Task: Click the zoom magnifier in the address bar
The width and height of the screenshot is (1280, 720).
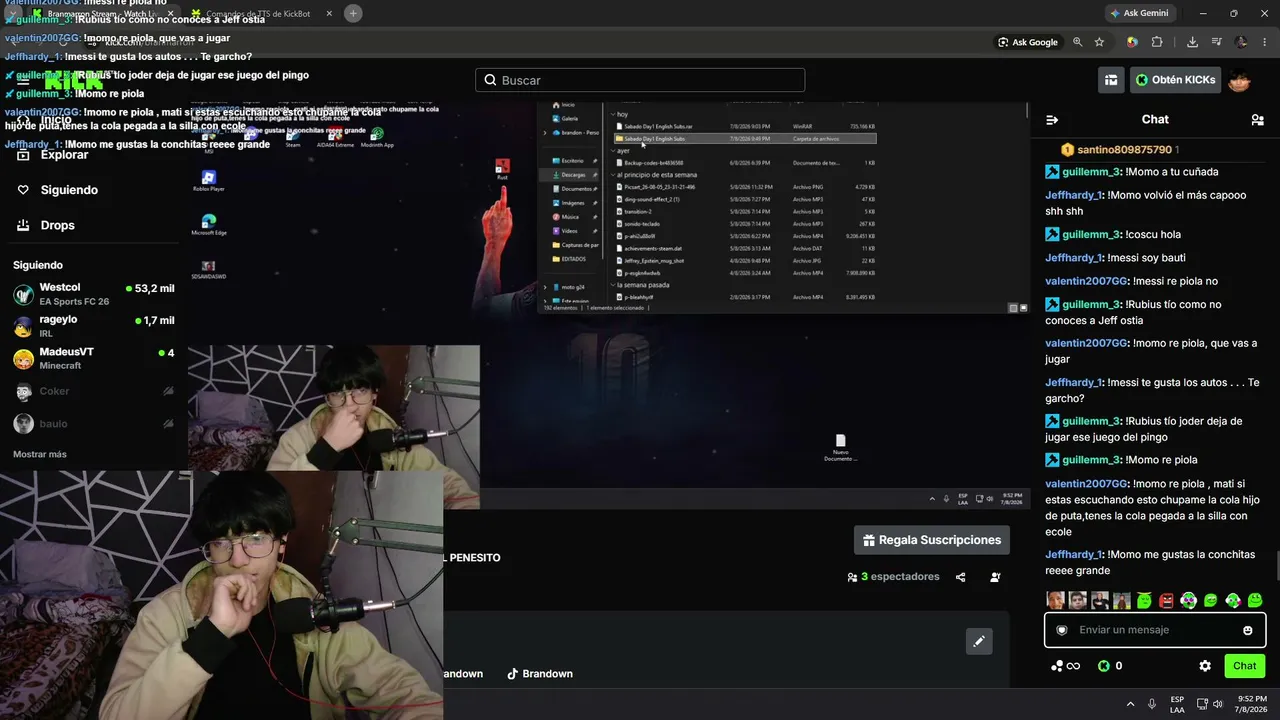Action: 1077,42
